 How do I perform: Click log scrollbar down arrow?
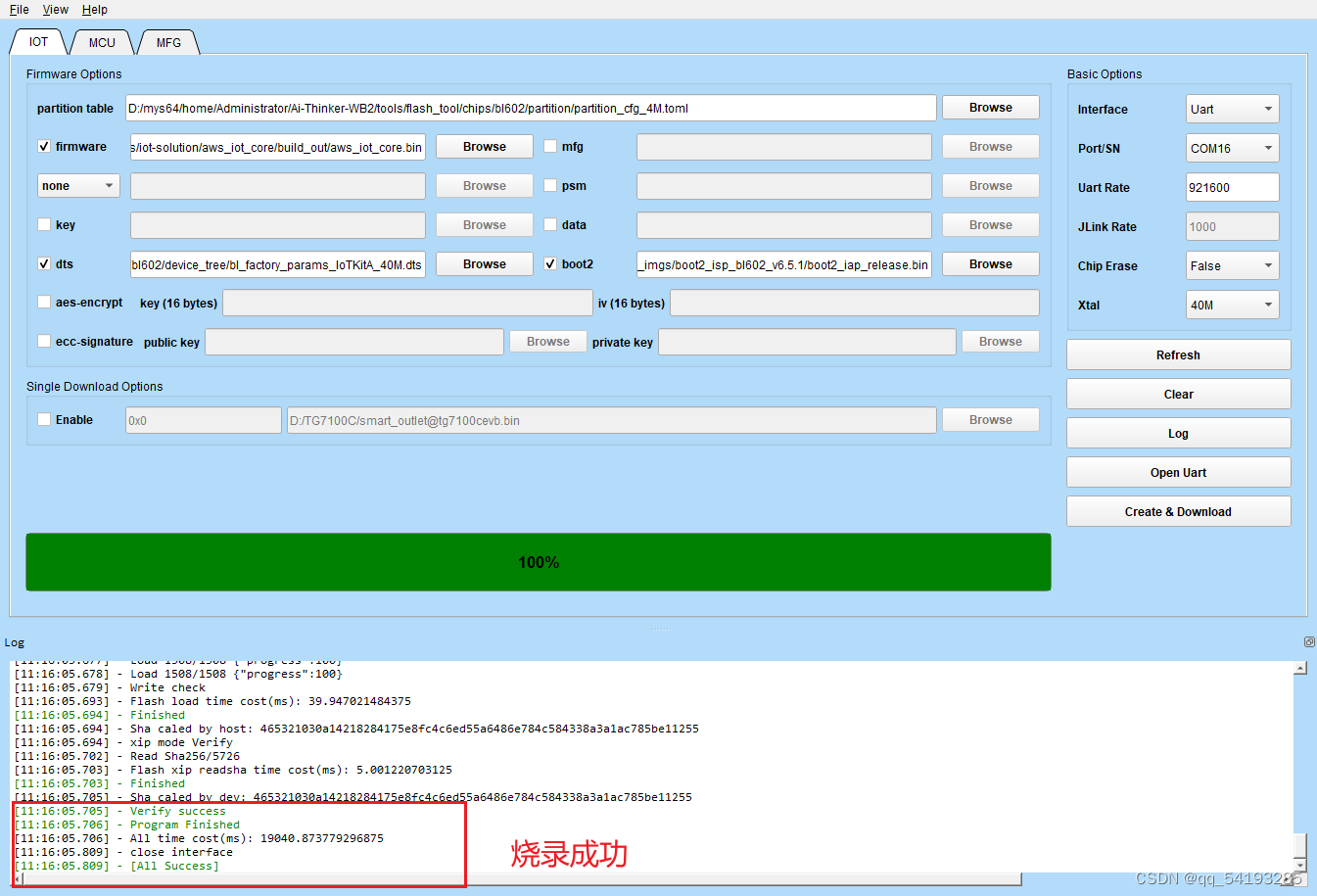click(x=1300, y=865)
